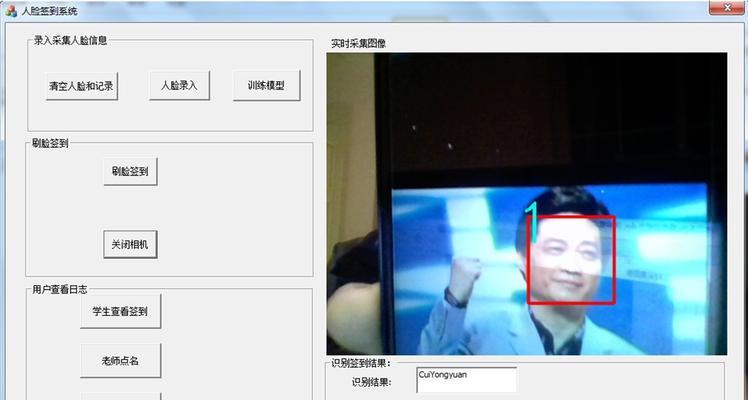
Task: Click the 老师点名 roll call button
Action: (x=120, y=361)
